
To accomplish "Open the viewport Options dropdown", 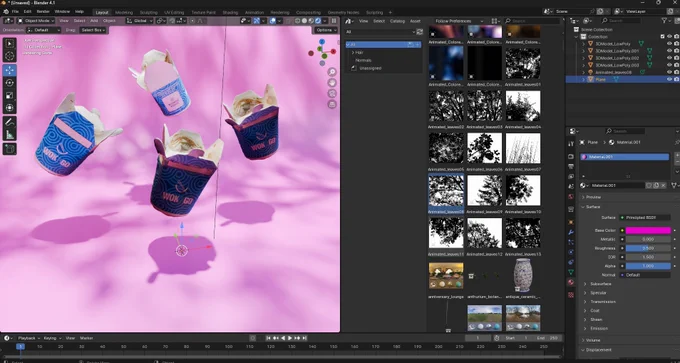I will (x=326, y=30).
